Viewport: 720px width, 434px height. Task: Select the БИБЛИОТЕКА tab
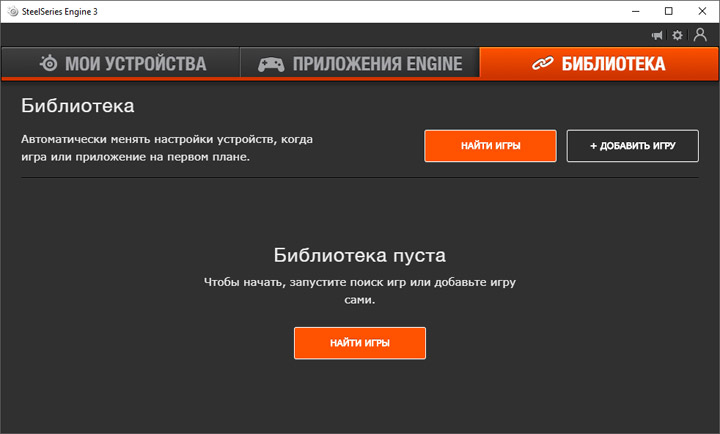(599, 63)
